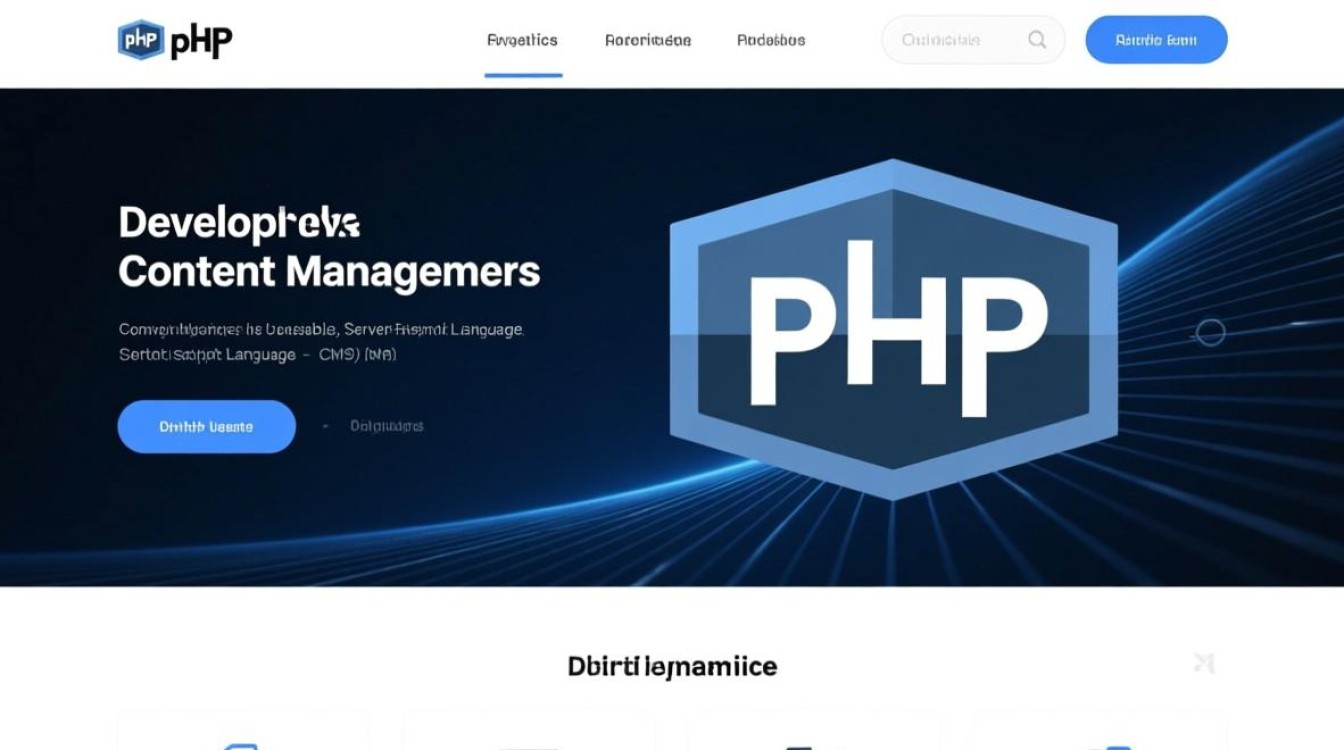Open the middle navigation menu item
This screenshot has width=1344, height=750.
click(x=648, y=41)
